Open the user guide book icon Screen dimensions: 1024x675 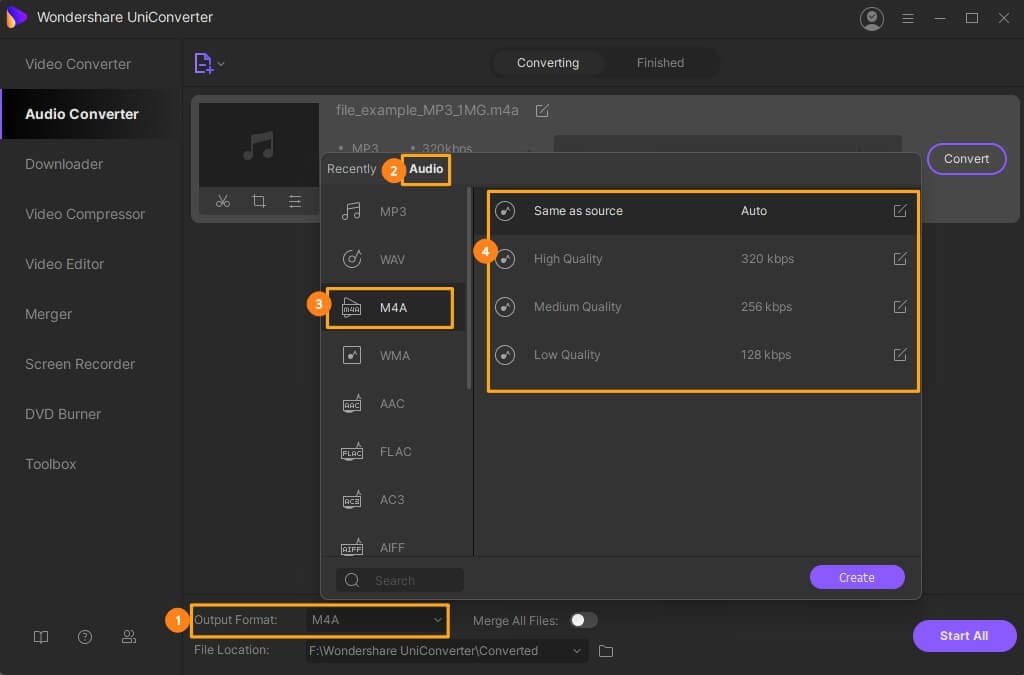click(40, 637)
